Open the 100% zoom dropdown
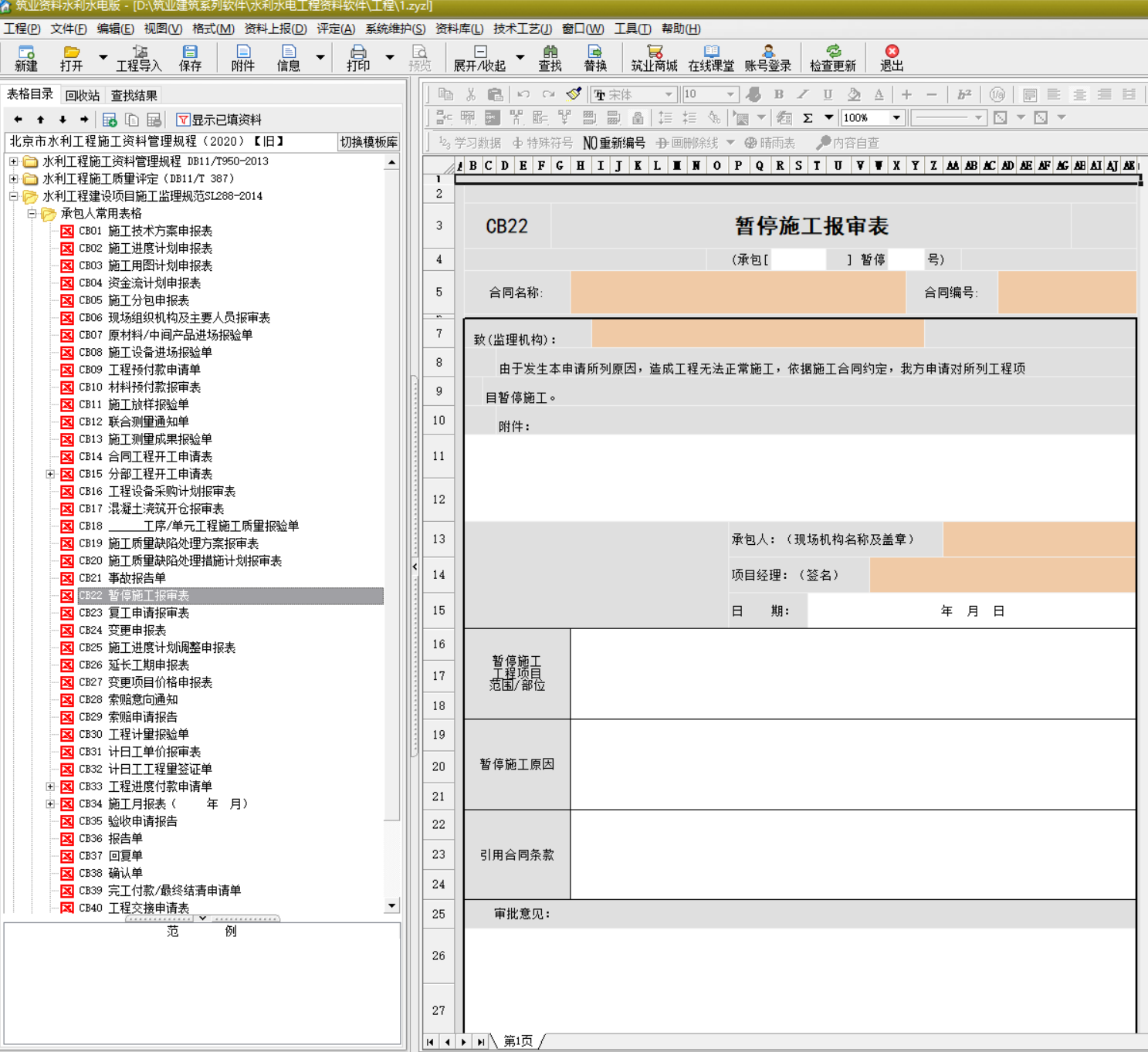Image resolution: width=1148 pixels, height=1052 pixels. pyautogui.click(x=896, y=118)
